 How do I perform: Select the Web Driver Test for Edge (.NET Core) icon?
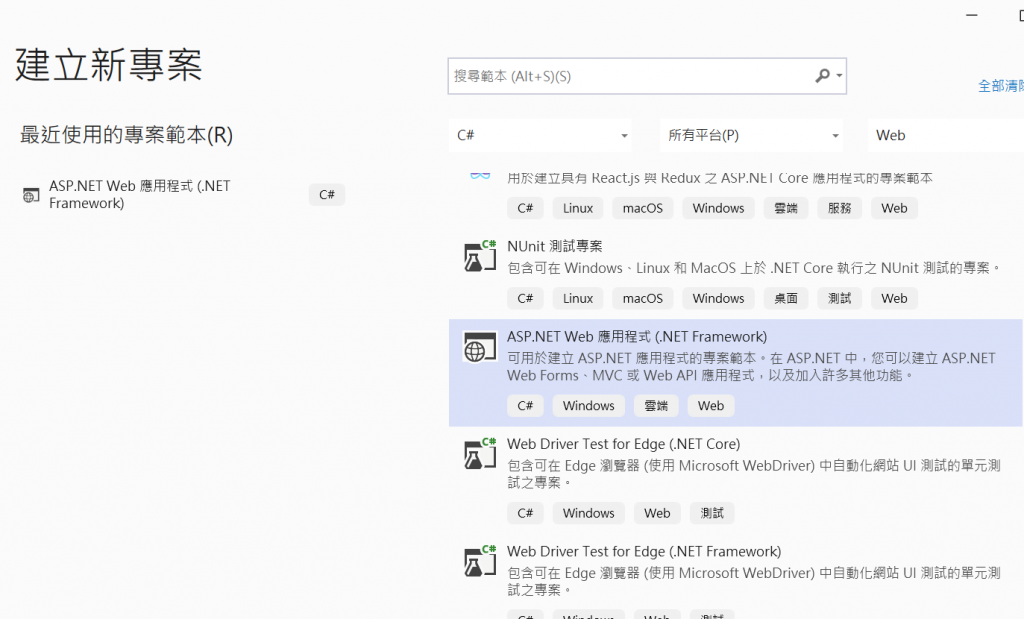(480, 453)
